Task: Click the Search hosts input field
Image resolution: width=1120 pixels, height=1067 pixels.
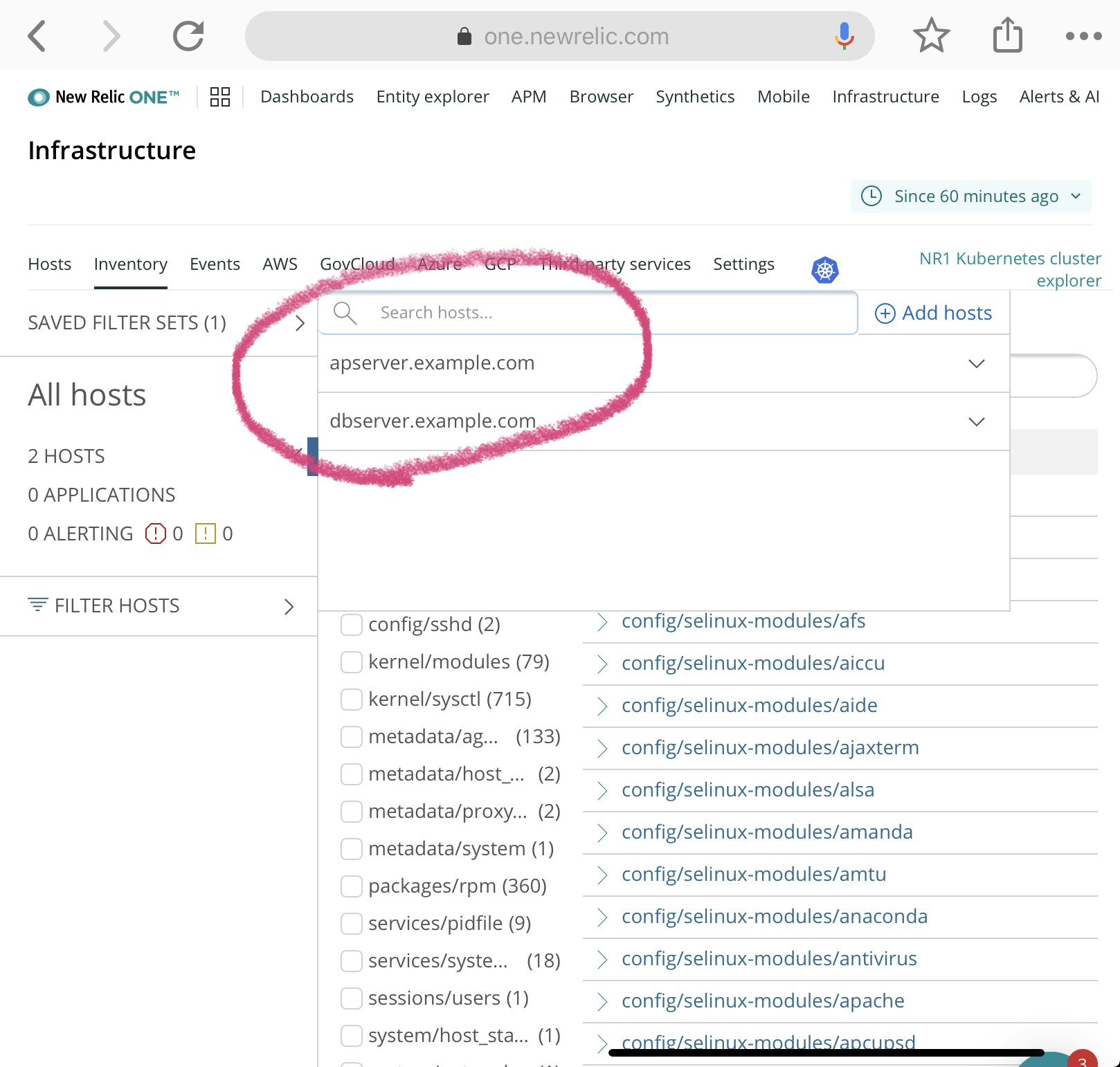Action: point(588,313)
